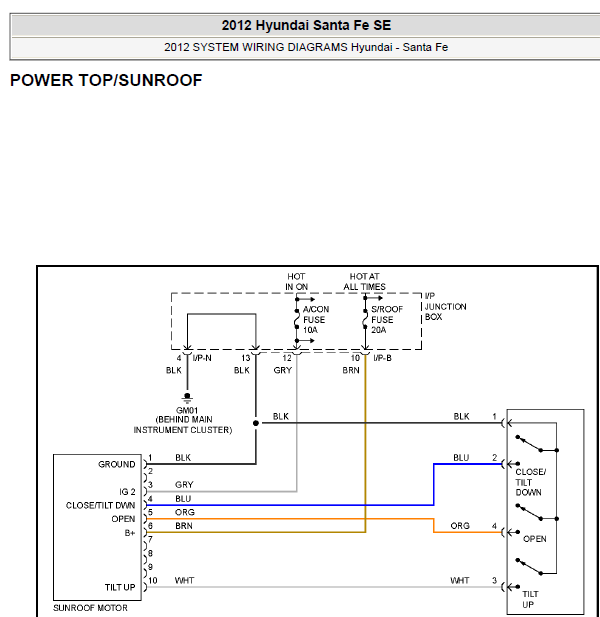Click the 'TILT UP' switch label in switch box
The image size is (600, 617).
click(530, 599)
